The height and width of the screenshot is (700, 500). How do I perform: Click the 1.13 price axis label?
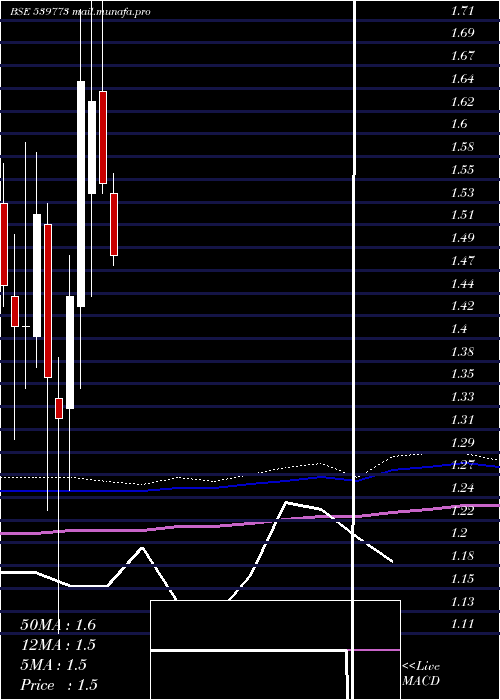click(x=462, y=602)
